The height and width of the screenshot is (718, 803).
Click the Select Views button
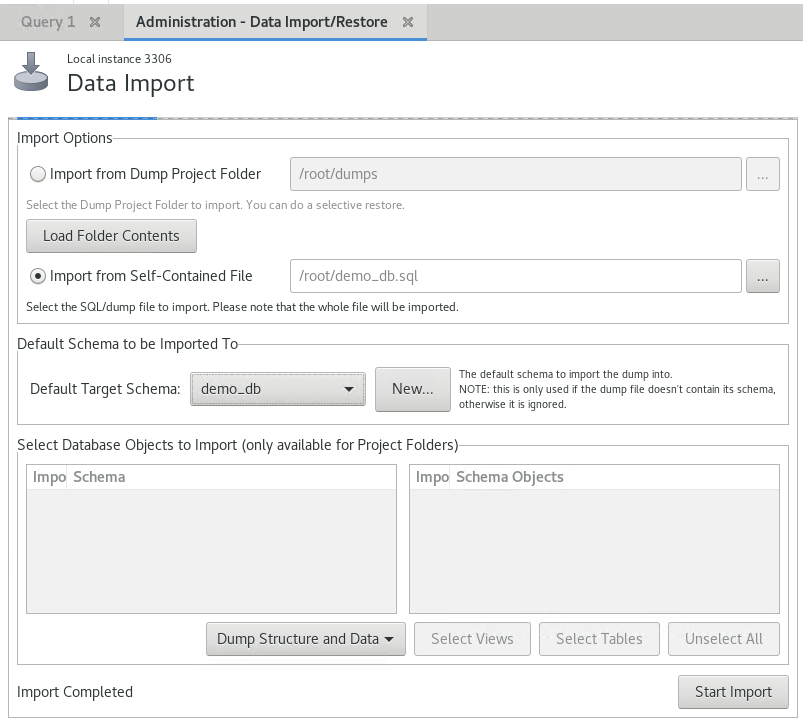coord(472,639)
